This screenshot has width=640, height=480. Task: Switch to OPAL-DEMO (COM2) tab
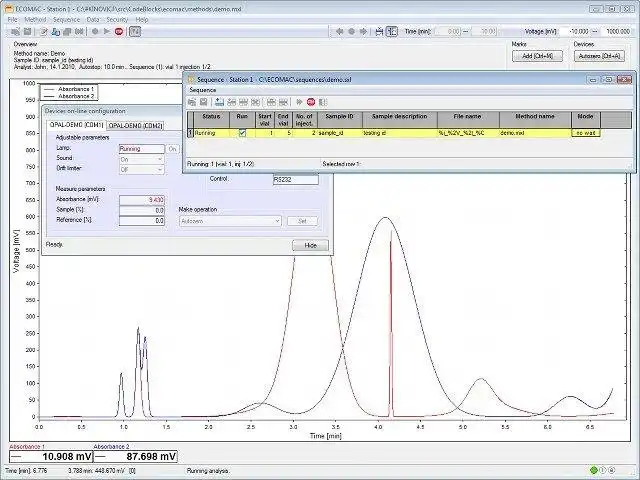(x=136, y=126)
